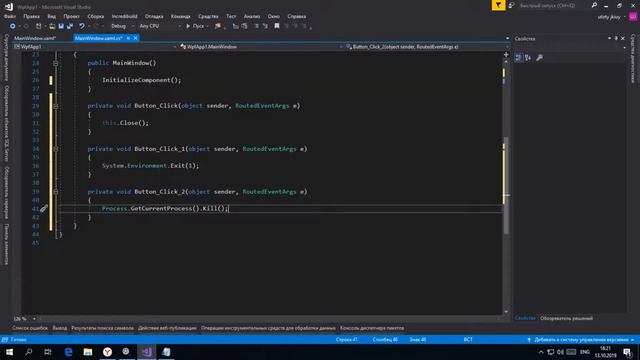Click the Process.GetCurrentProcess().Kill(); code line
This screenshot has height=360, width=640.
(x=165, y=209)
